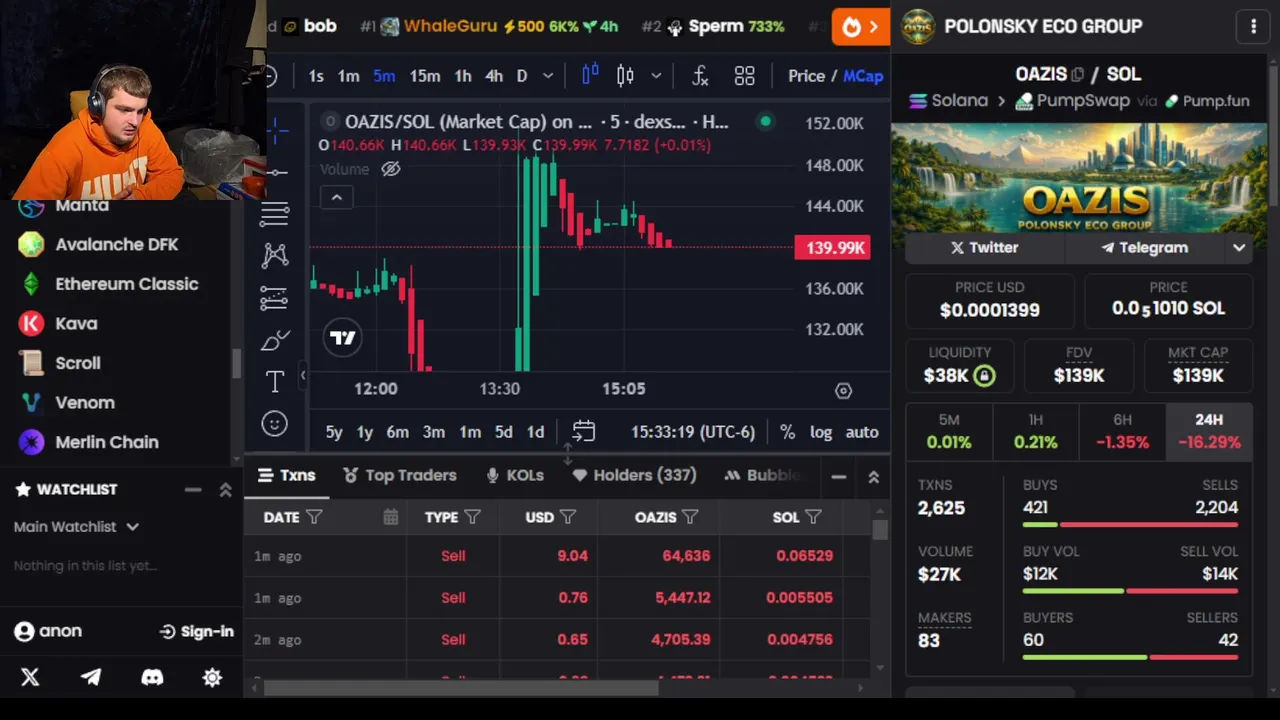
Task: Minimize the transactions panel
Action: pos(839,477)
